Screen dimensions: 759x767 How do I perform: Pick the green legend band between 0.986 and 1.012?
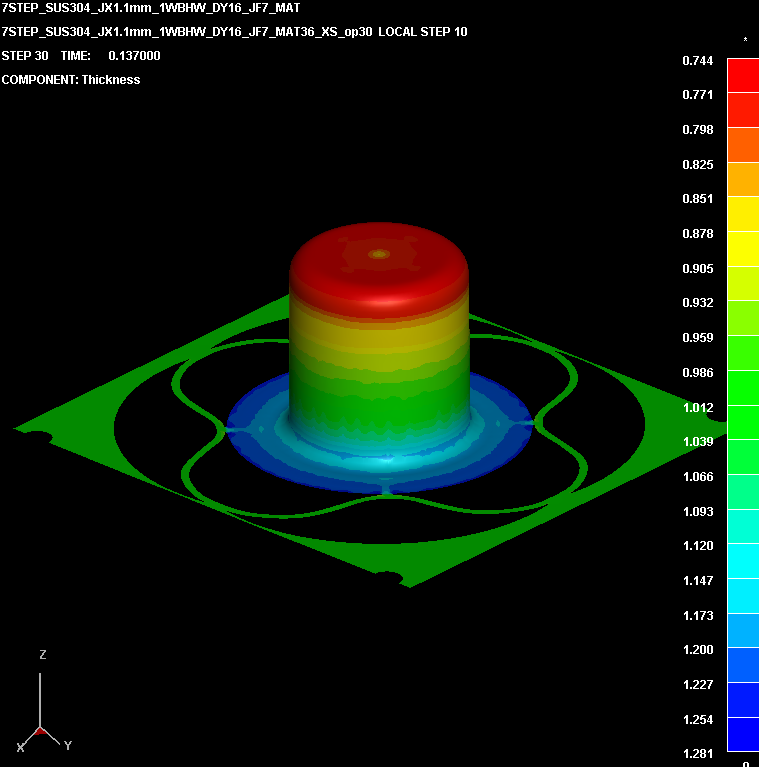pos(743,388)
